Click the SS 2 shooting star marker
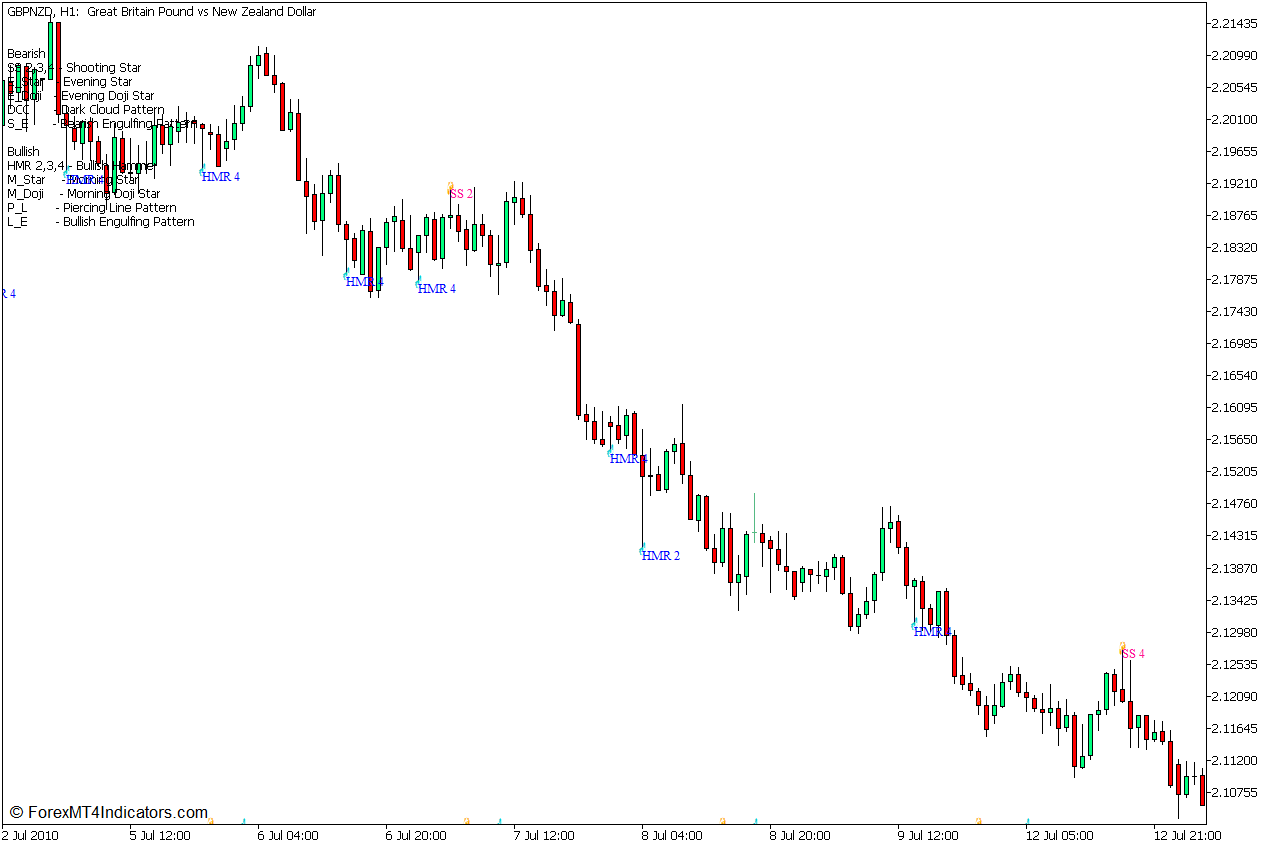This screenshot has height=848, width=1276. click(461, 192)
